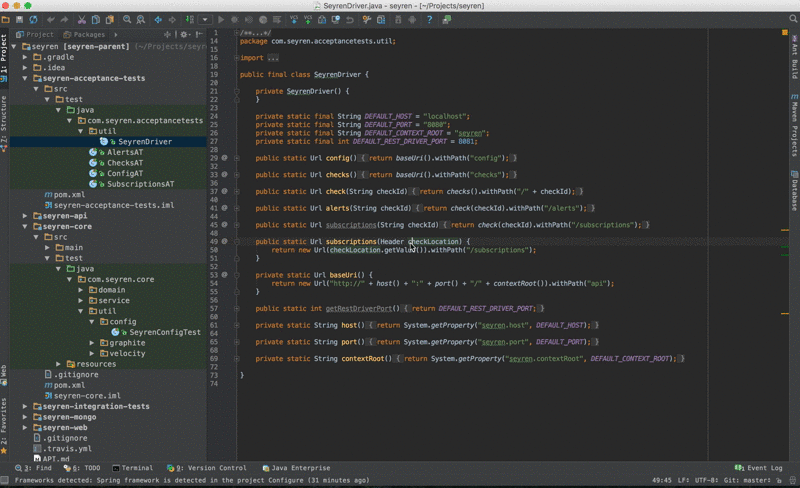The height and width of the screenshot is (488, 800).
Task: Copy selection using the toolbar copy icon
Action: 95,19
